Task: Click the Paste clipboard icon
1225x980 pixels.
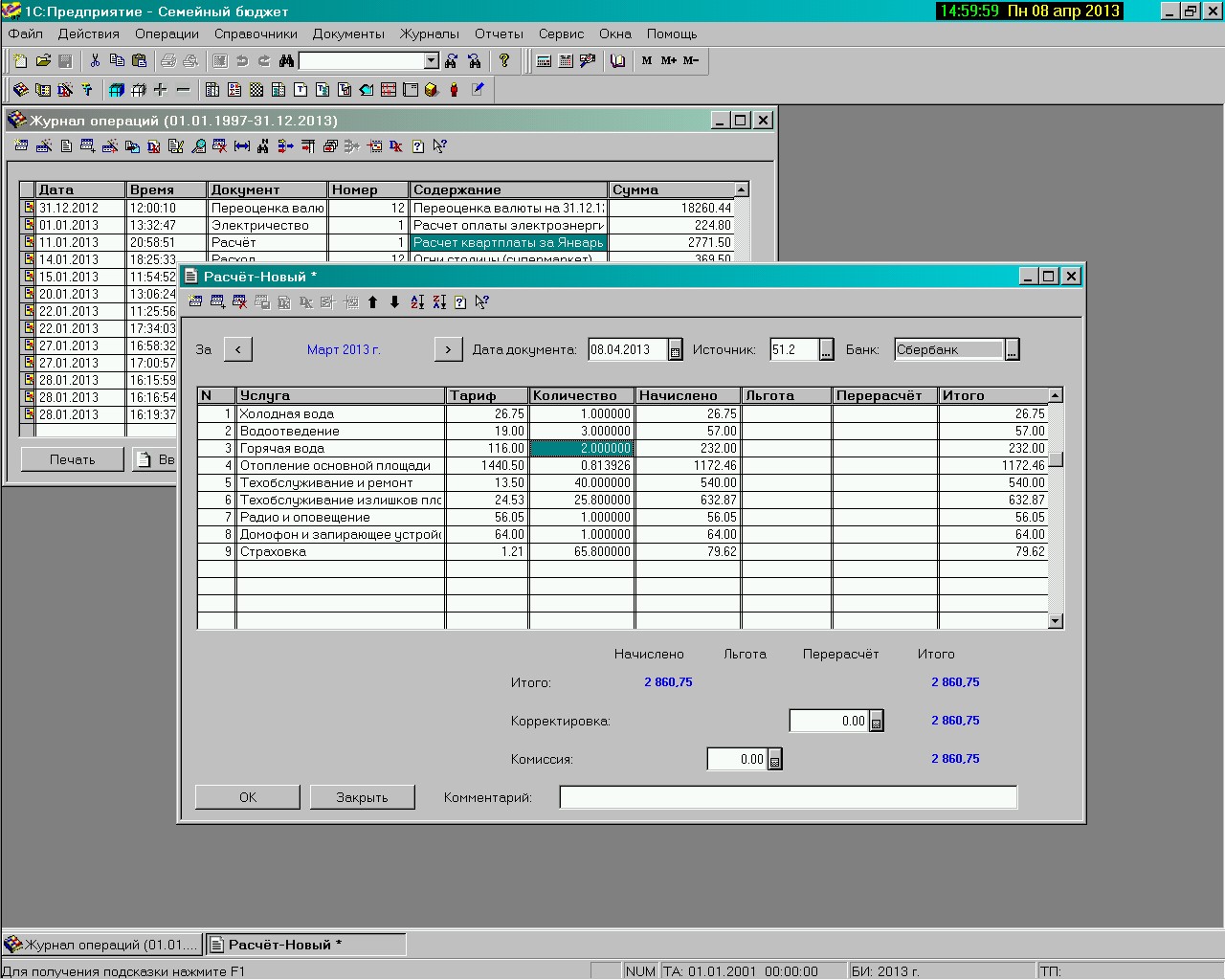Action: (x=139, y=61)
